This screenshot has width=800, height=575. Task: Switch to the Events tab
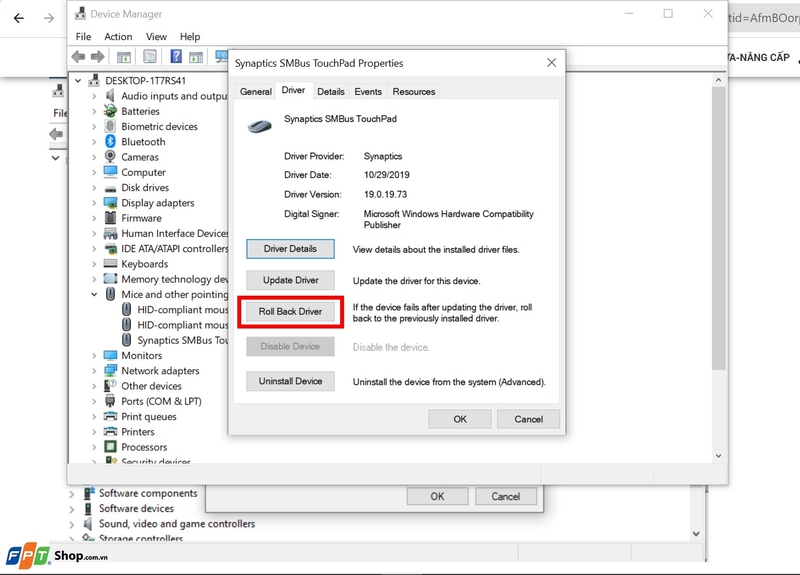368,92
